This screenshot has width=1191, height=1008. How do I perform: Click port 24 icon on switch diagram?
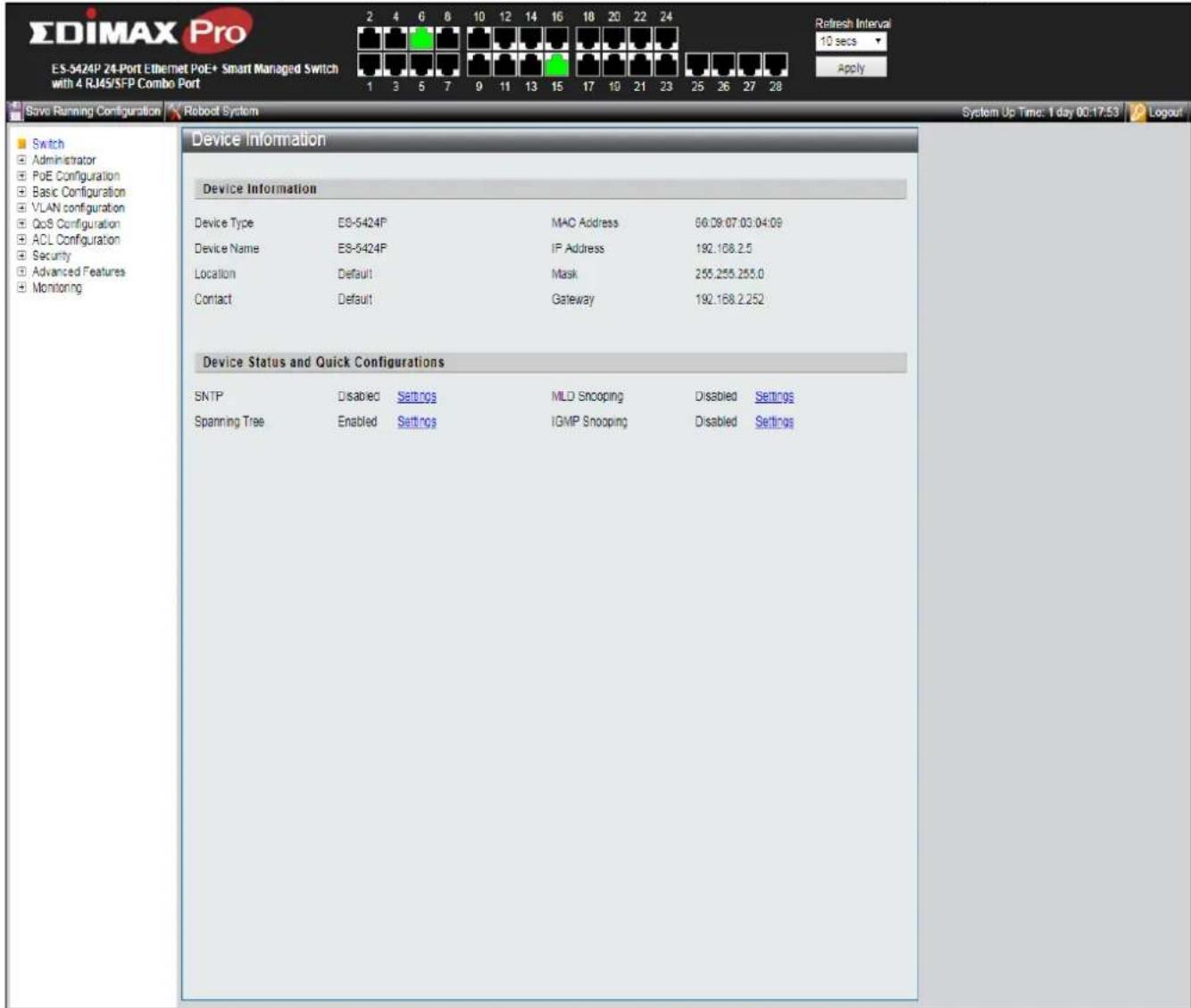pyautogui.click(x=666, y=38)
